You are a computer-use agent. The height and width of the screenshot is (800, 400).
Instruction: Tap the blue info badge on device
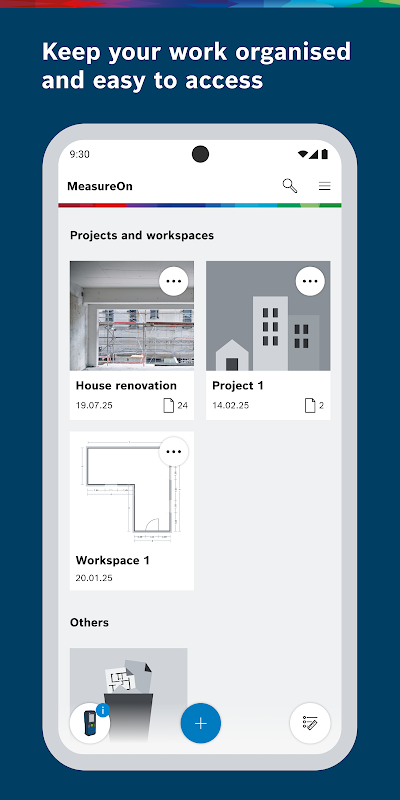[103, 710]
